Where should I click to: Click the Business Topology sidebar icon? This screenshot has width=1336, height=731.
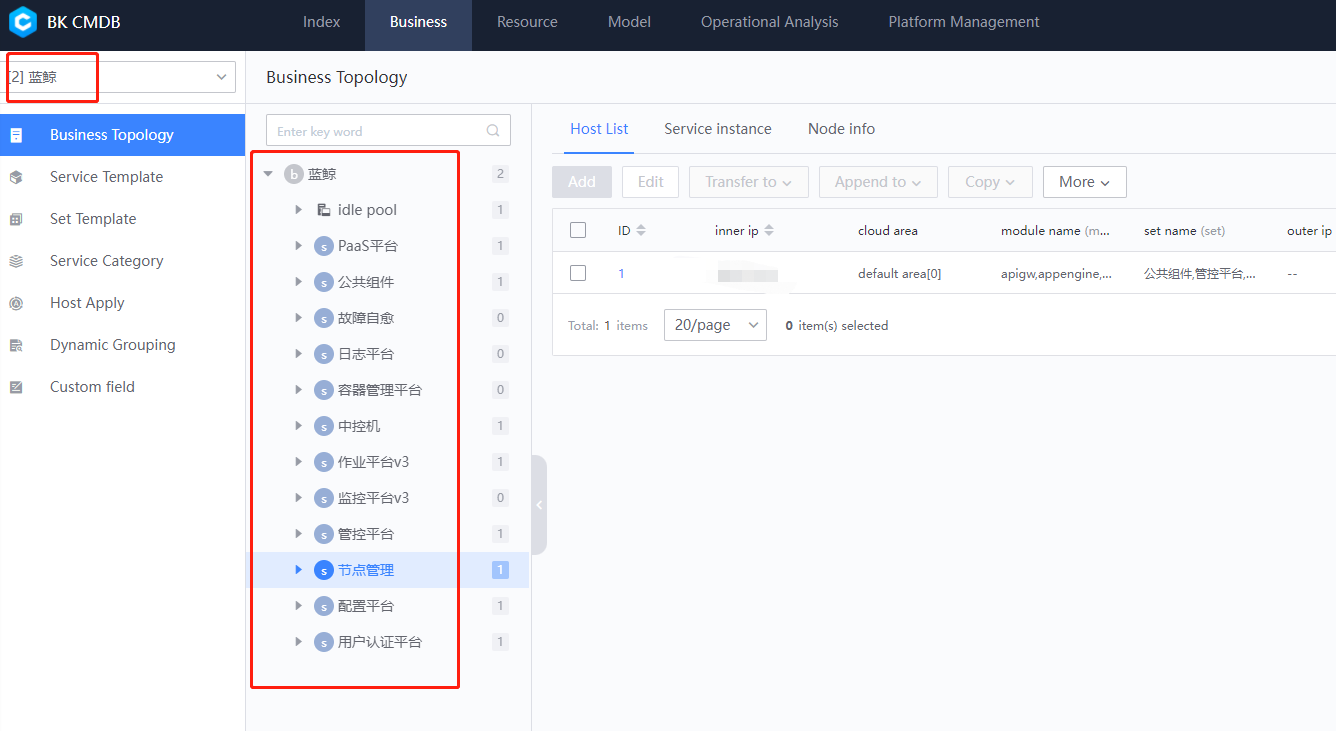[16, 135]
